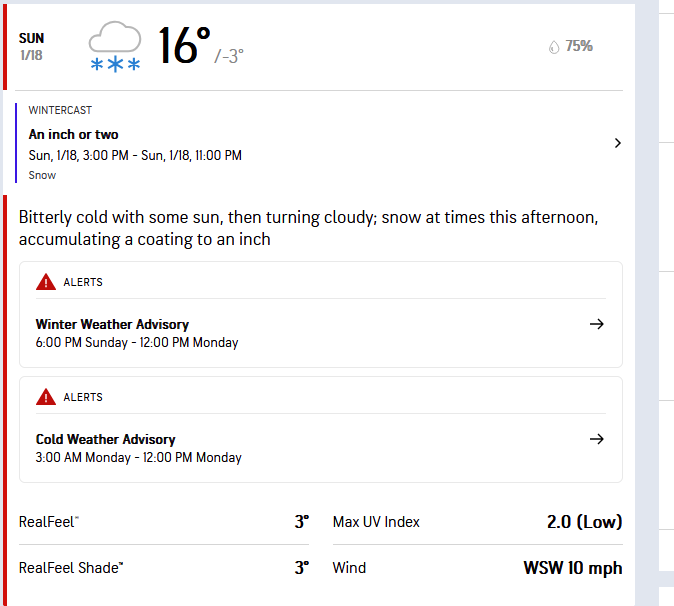Open the Cold Weather Advisory alert
674x606 pixels.
pos(105,439)
